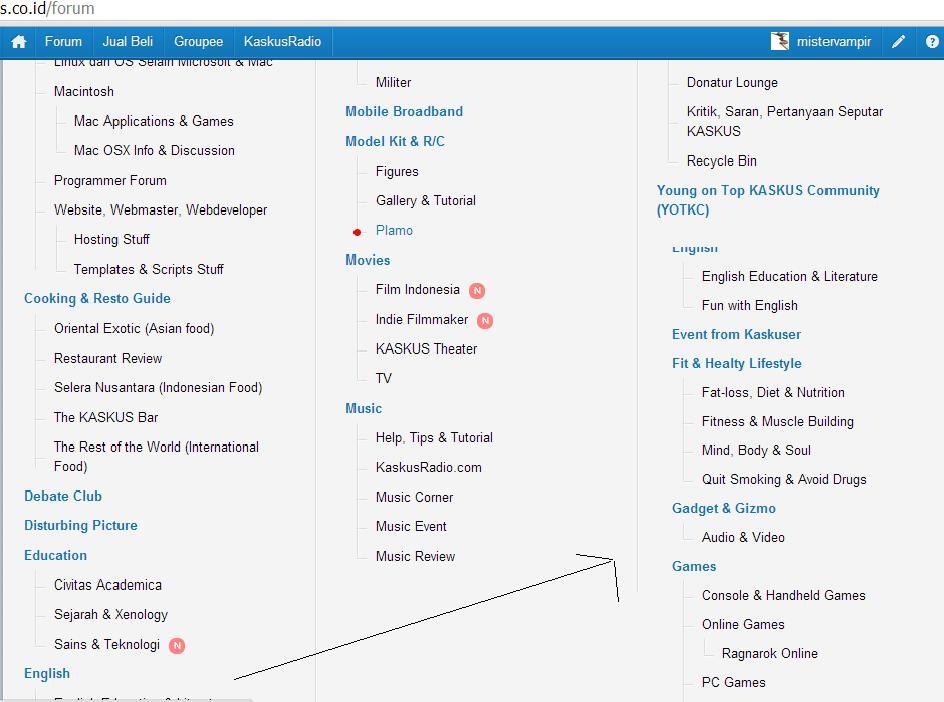Select Music Corner
The width and height of the screenshot is (944, 702).
click(x=414, y=497)
